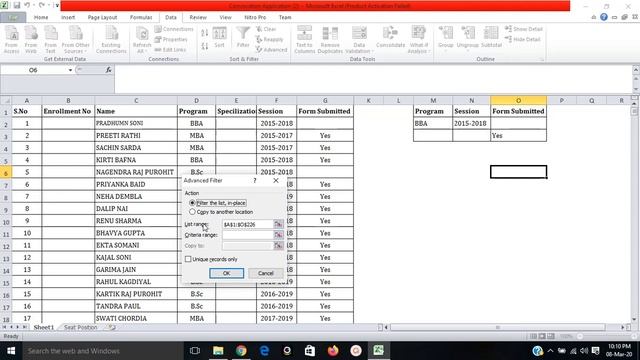Open workbook Connections
Screen dimensions: 640x360
174,29
